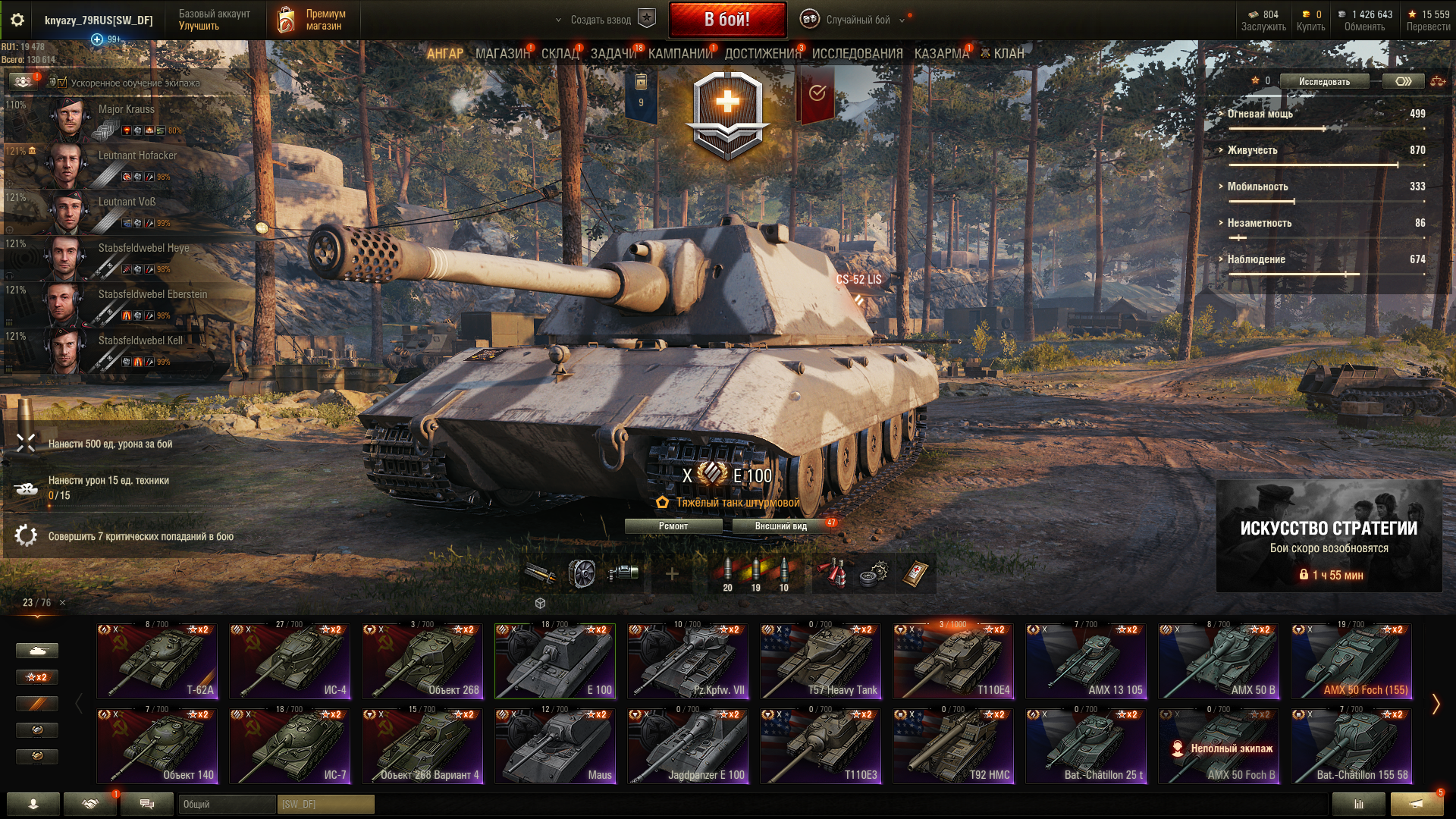Open the settings gear menu
Screen dimensions: 1456x819
click(17, 20)
